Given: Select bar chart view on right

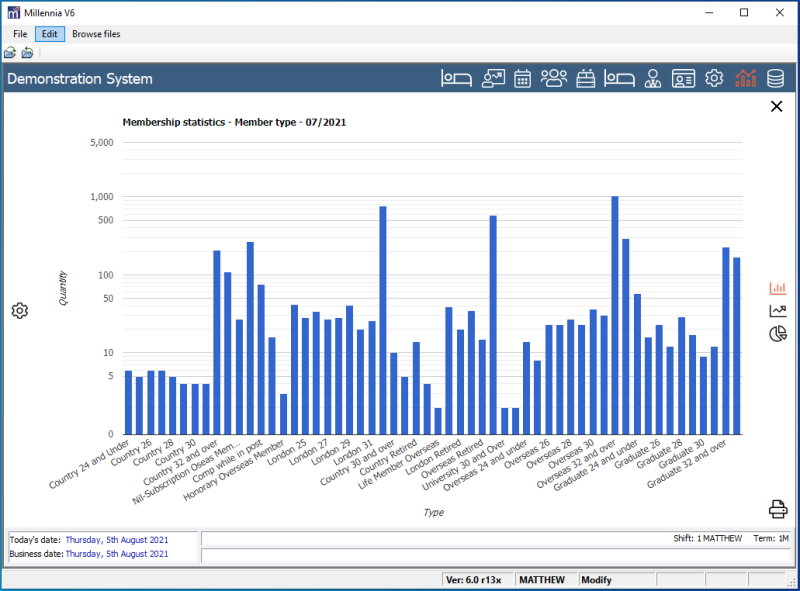Looking at the screenshot, I should [777, 288].
